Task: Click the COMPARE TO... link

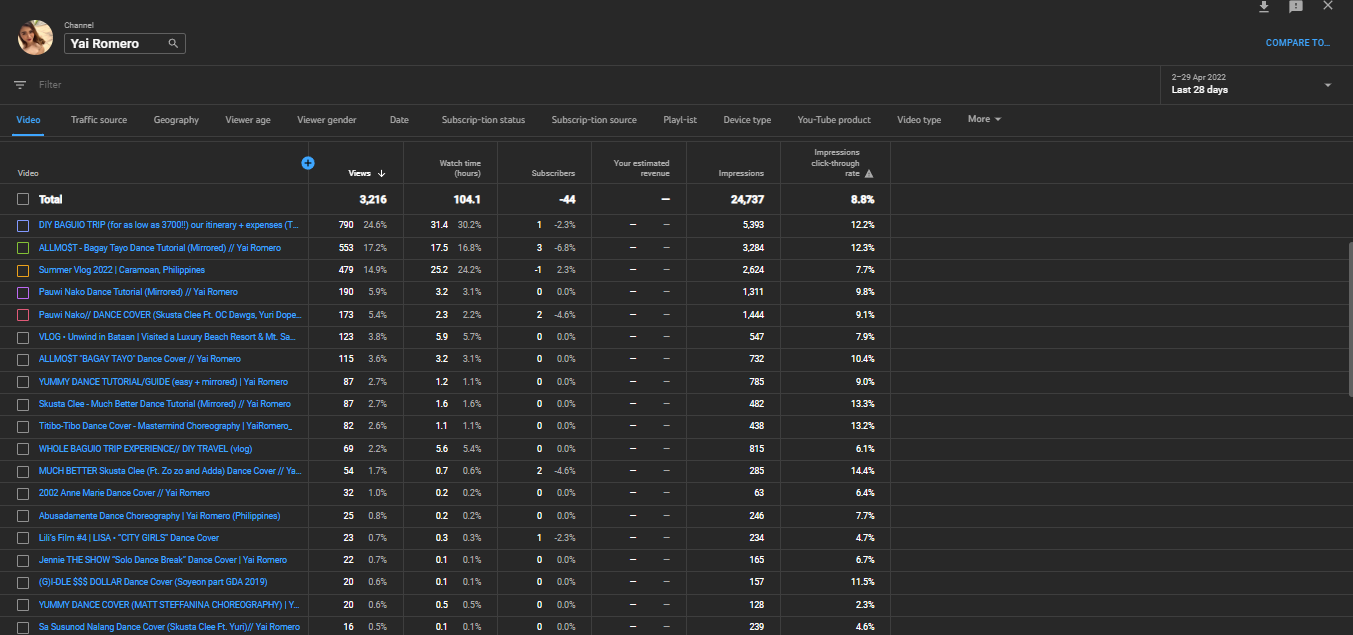Action: tap(1297, 43)
